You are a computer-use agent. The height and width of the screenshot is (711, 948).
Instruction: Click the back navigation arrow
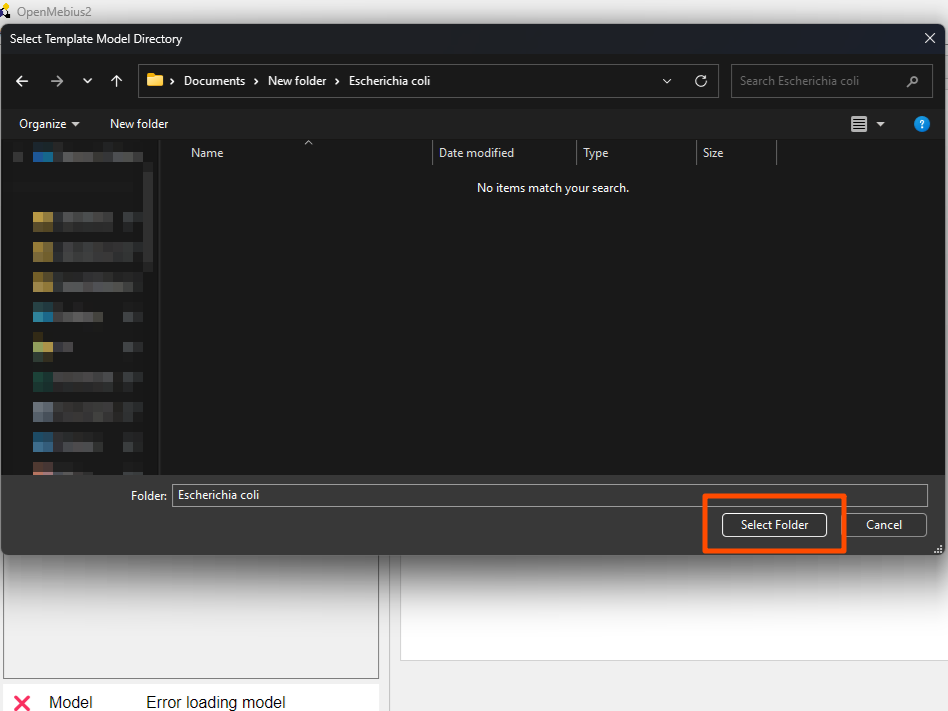coord(22,81)
